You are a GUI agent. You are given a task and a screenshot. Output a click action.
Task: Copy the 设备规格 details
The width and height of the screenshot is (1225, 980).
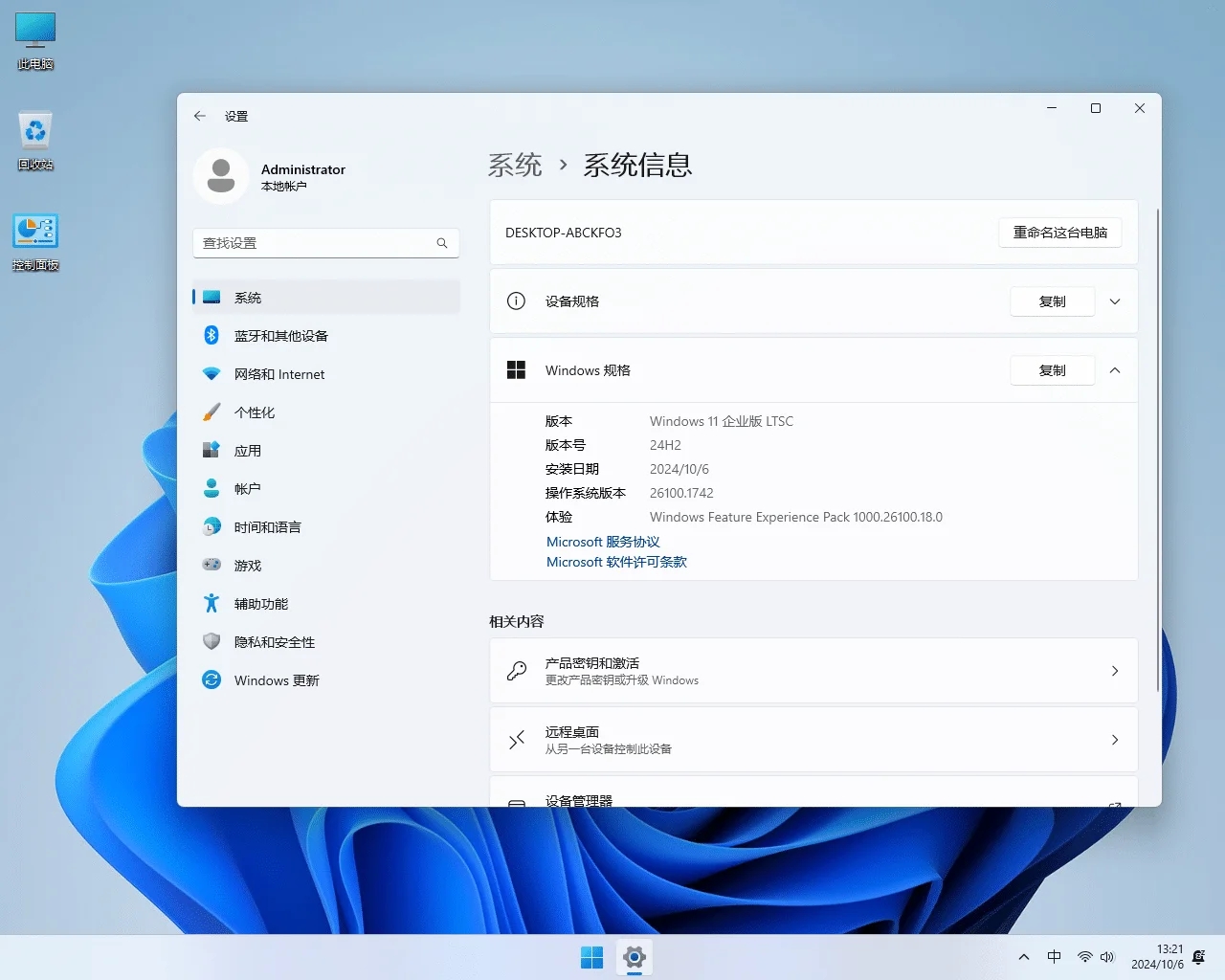[x=1053, y=301]
